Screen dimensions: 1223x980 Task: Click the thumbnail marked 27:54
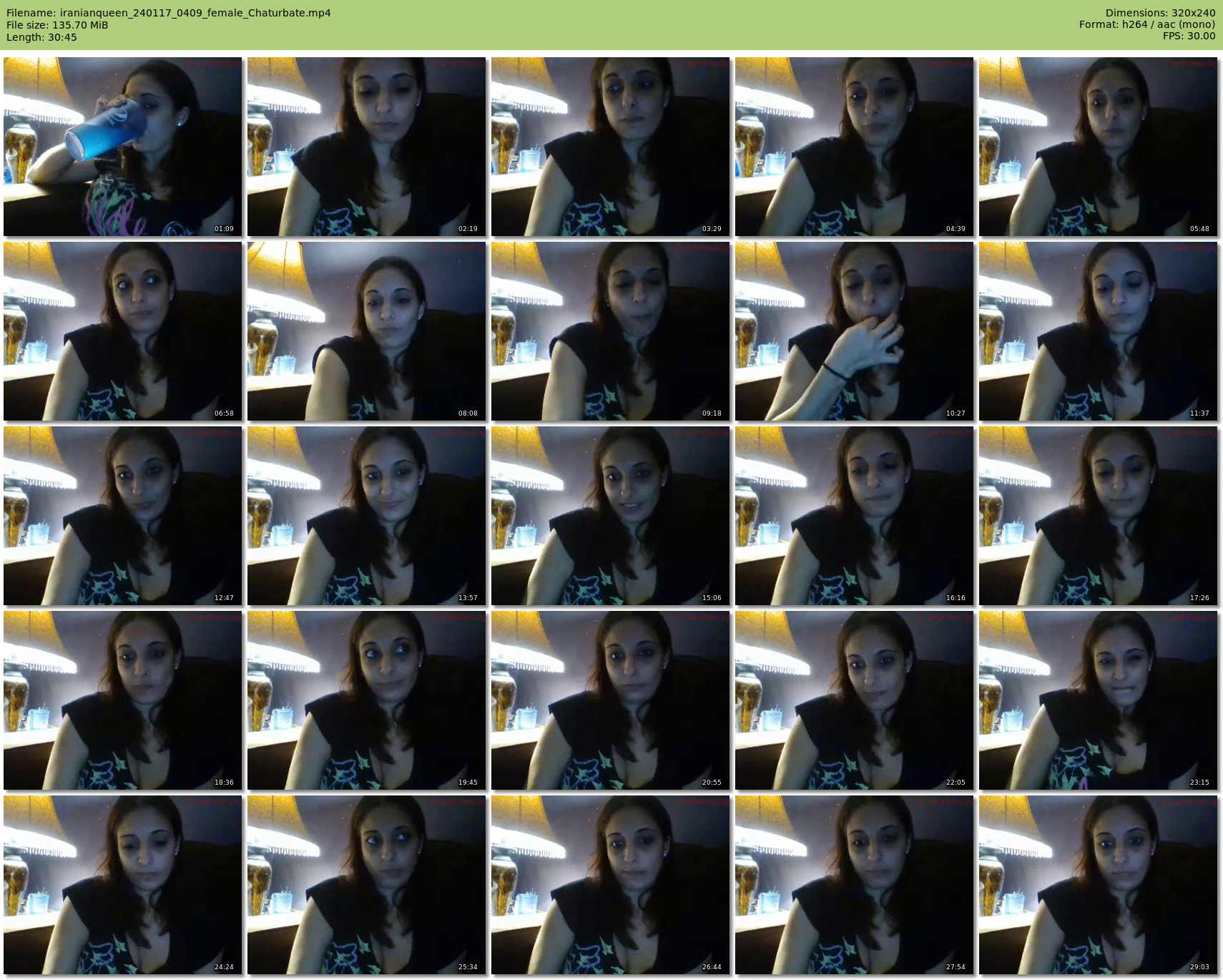855,885
